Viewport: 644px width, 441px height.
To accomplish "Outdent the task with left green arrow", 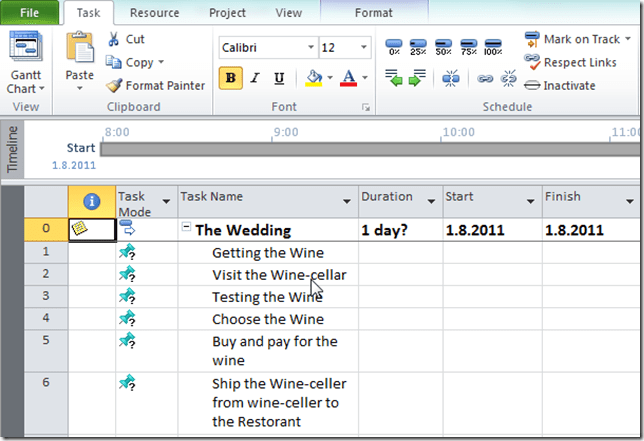I will click(x=395, y=78).
